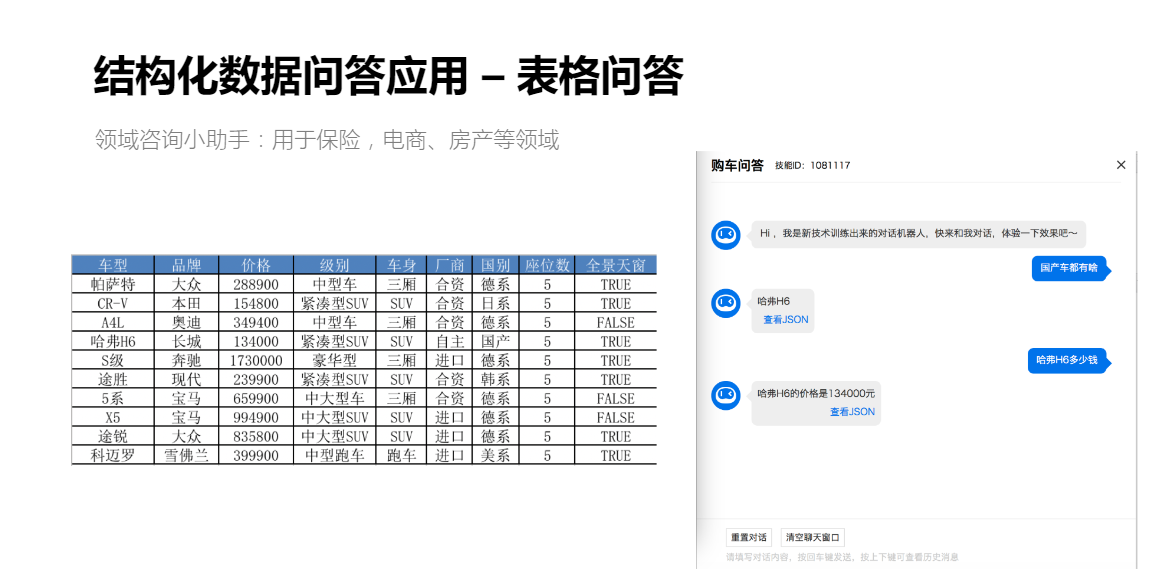Select the 5系 cell in the table
Image resolution: width=1152 pixels, height=588 pixels.
[x=113, y=398]
